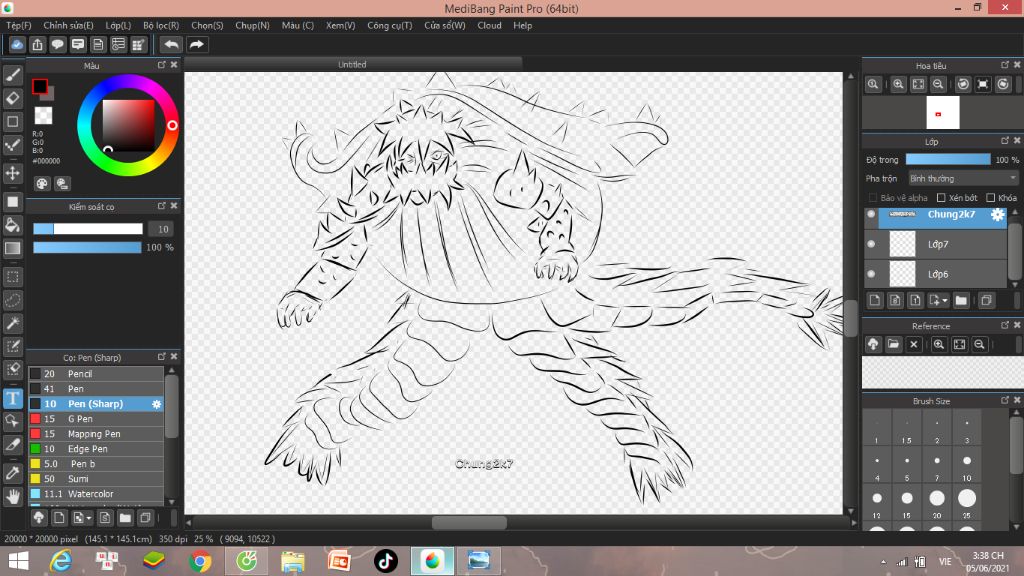The image size is (1024, 576).
Task: Open the Công cụ(T) menu
Action: (x=389, y=25)
